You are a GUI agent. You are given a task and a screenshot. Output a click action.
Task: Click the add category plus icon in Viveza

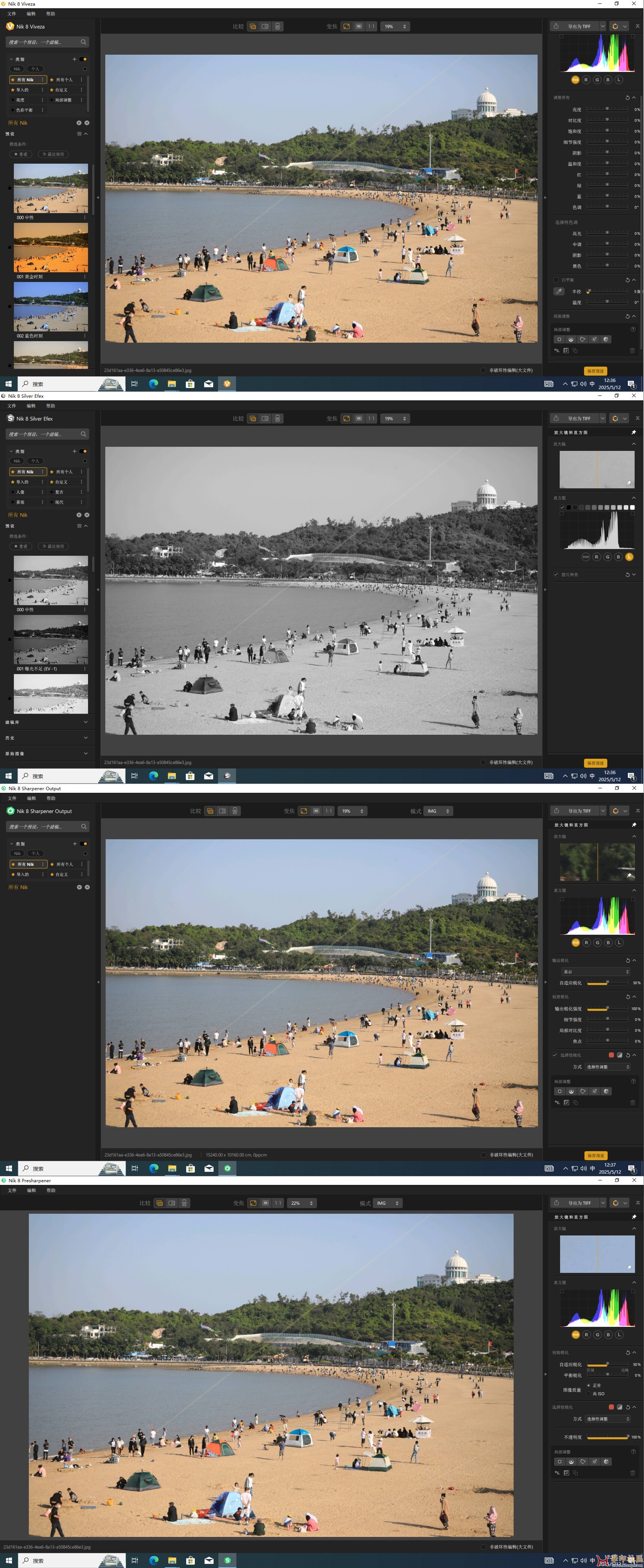74,59
